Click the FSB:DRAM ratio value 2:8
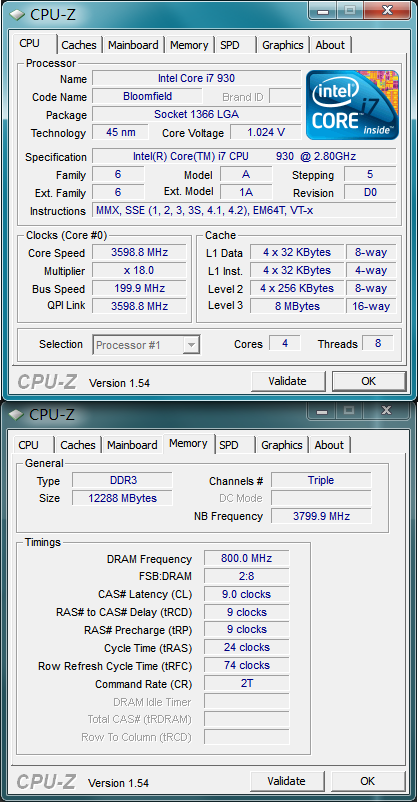The width and height of the screenshot is (418, 802). click(247, 576)
